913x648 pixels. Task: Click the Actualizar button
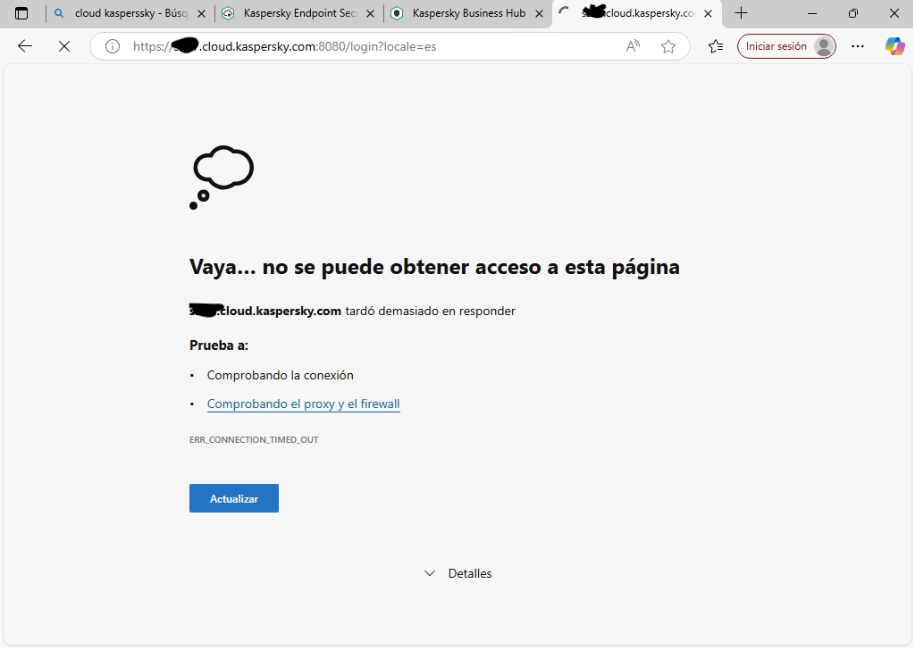pos(234,498)
